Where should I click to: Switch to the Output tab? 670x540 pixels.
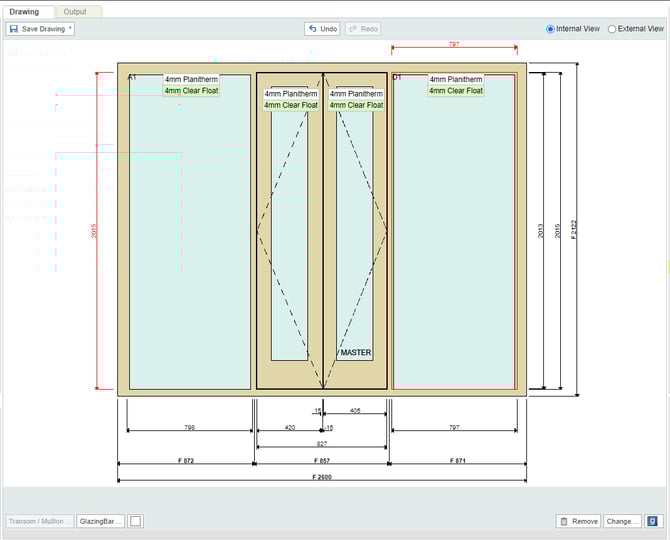pyautogui.click(x=75, y=11)
